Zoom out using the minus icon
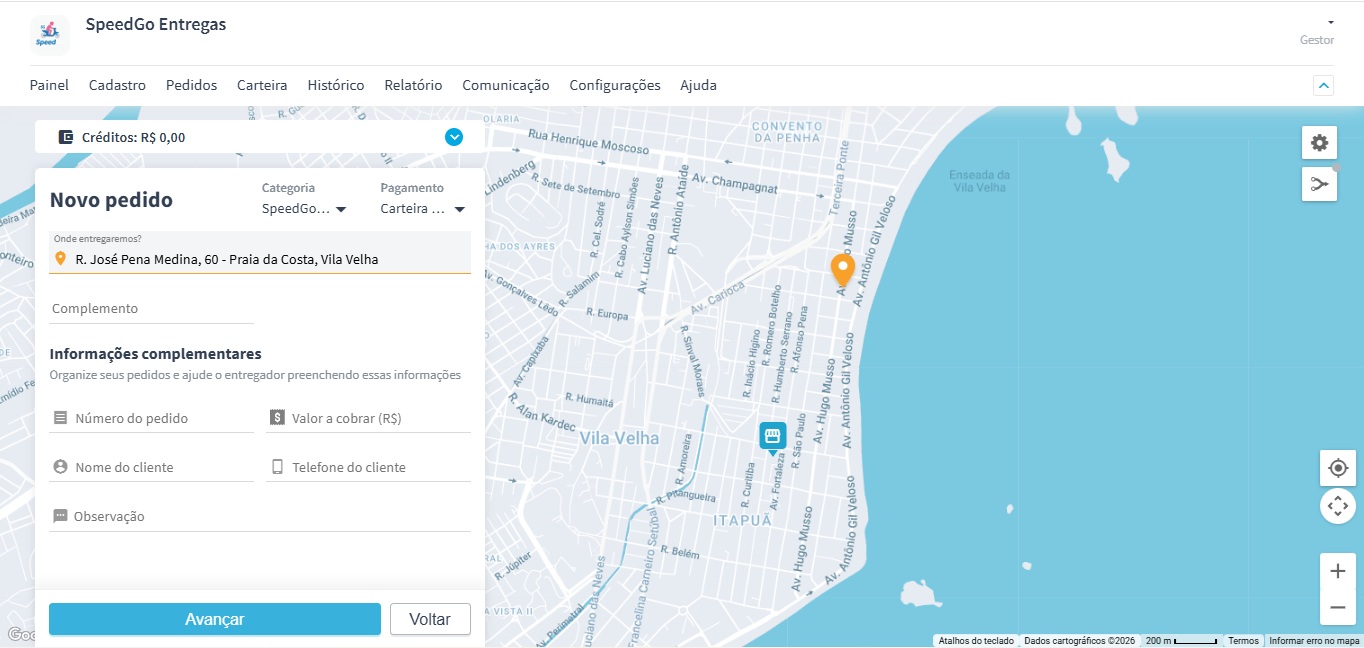The image size is (1364, 648). (x=1338, y=607)
